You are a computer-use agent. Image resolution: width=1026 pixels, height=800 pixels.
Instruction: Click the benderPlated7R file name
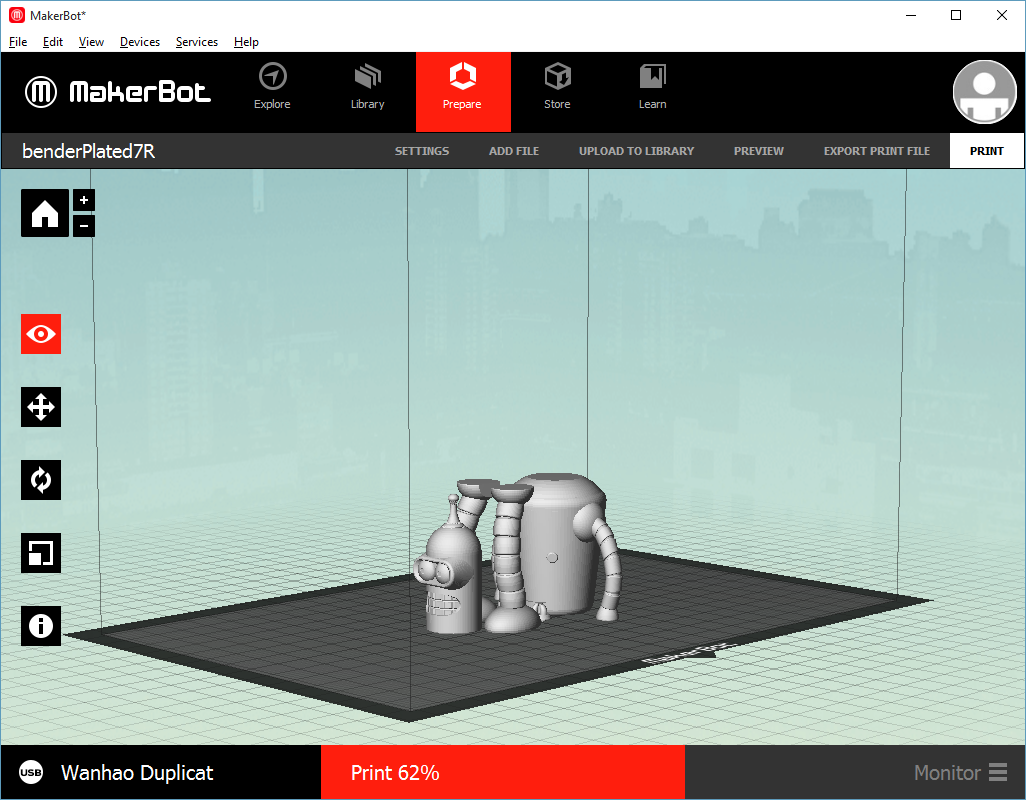pyautogui.click(x=88, y=151)
